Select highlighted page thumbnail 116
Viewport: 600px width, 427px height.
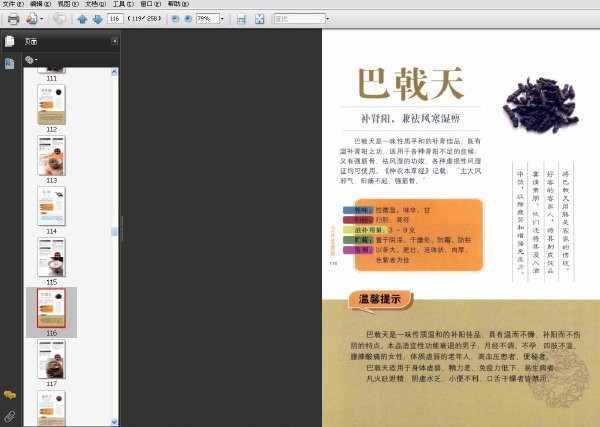tap(52, 308)
